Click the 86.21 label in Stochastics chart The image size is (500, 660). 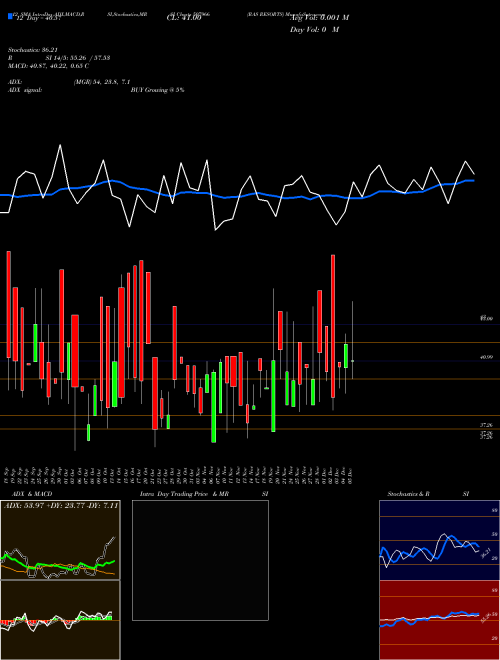coord(485,553)
